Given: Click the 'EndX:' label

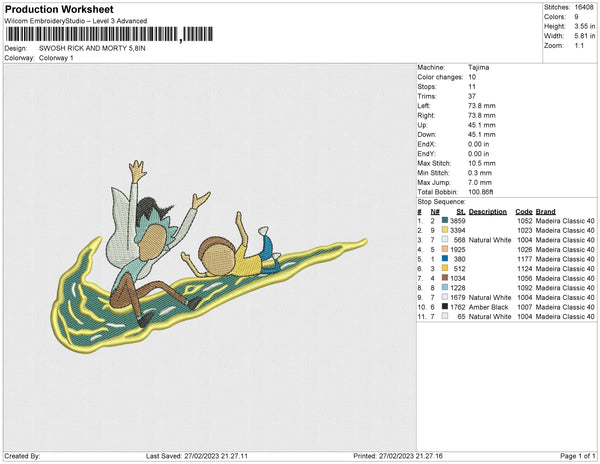Looking at the screenshot, I should click(427, 144).
